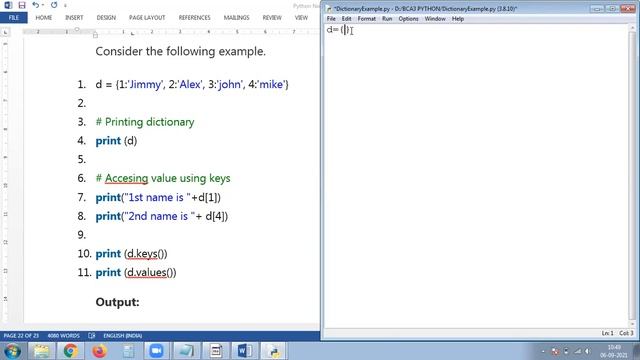Click the Save icon in Word toolbar
The image size is (640, 360).
pos(22,5)
